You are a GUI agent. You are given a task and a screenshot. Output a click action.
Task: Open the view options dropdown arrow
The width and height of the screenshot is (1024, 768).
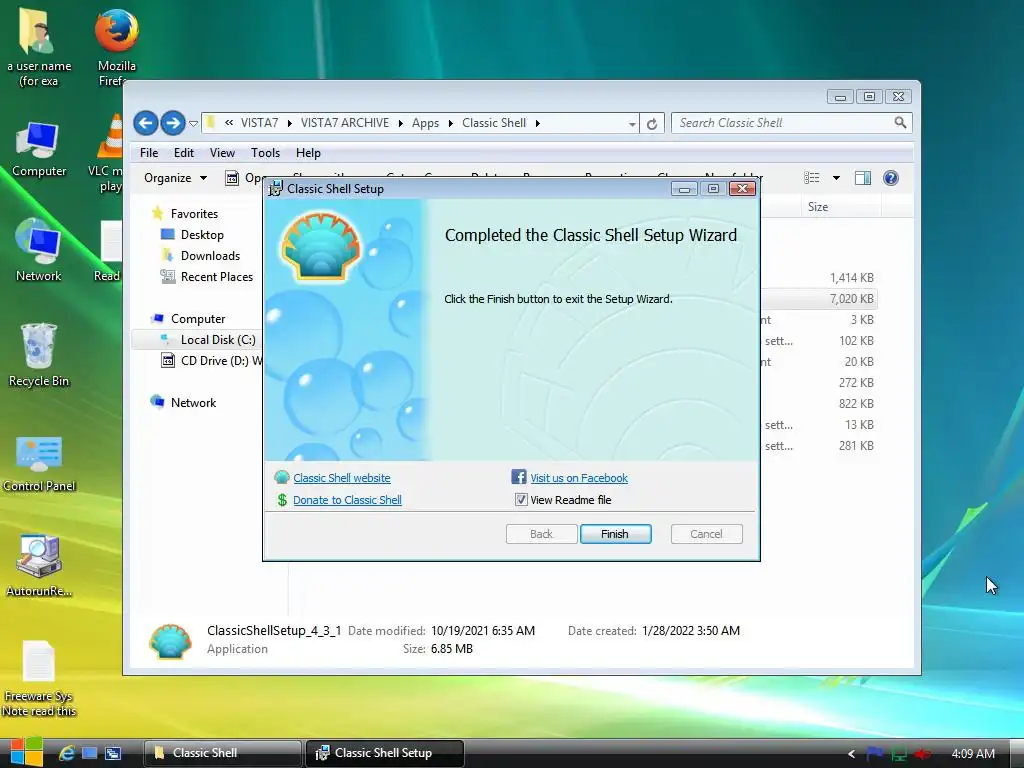(x=836, y=178)
